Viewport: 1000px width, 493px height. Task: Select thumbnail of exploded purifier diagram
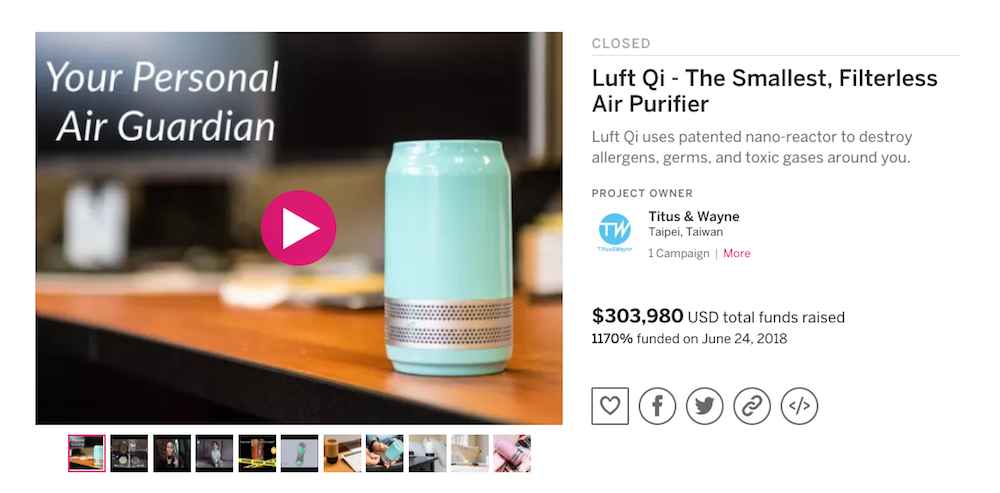coord(300,453)
